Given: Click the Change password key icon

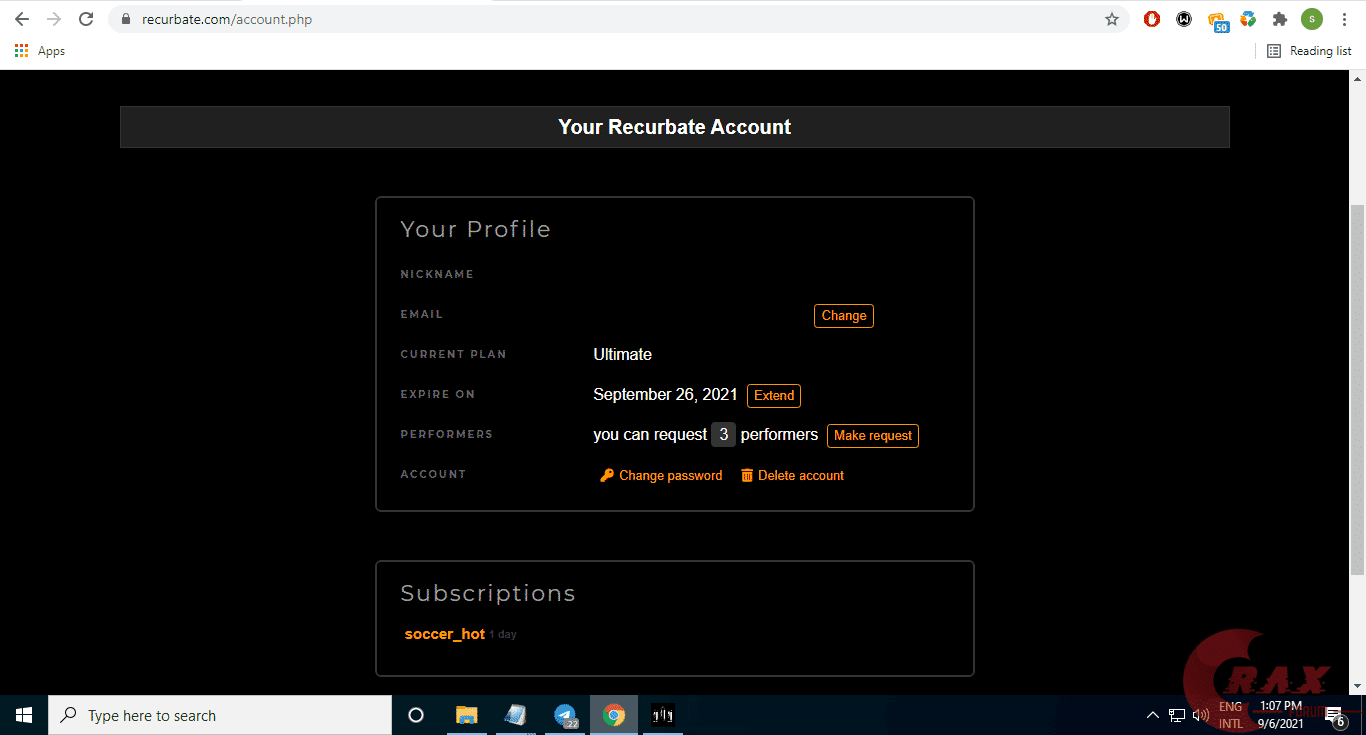Looking at the screenshot, I should [608, 475].
